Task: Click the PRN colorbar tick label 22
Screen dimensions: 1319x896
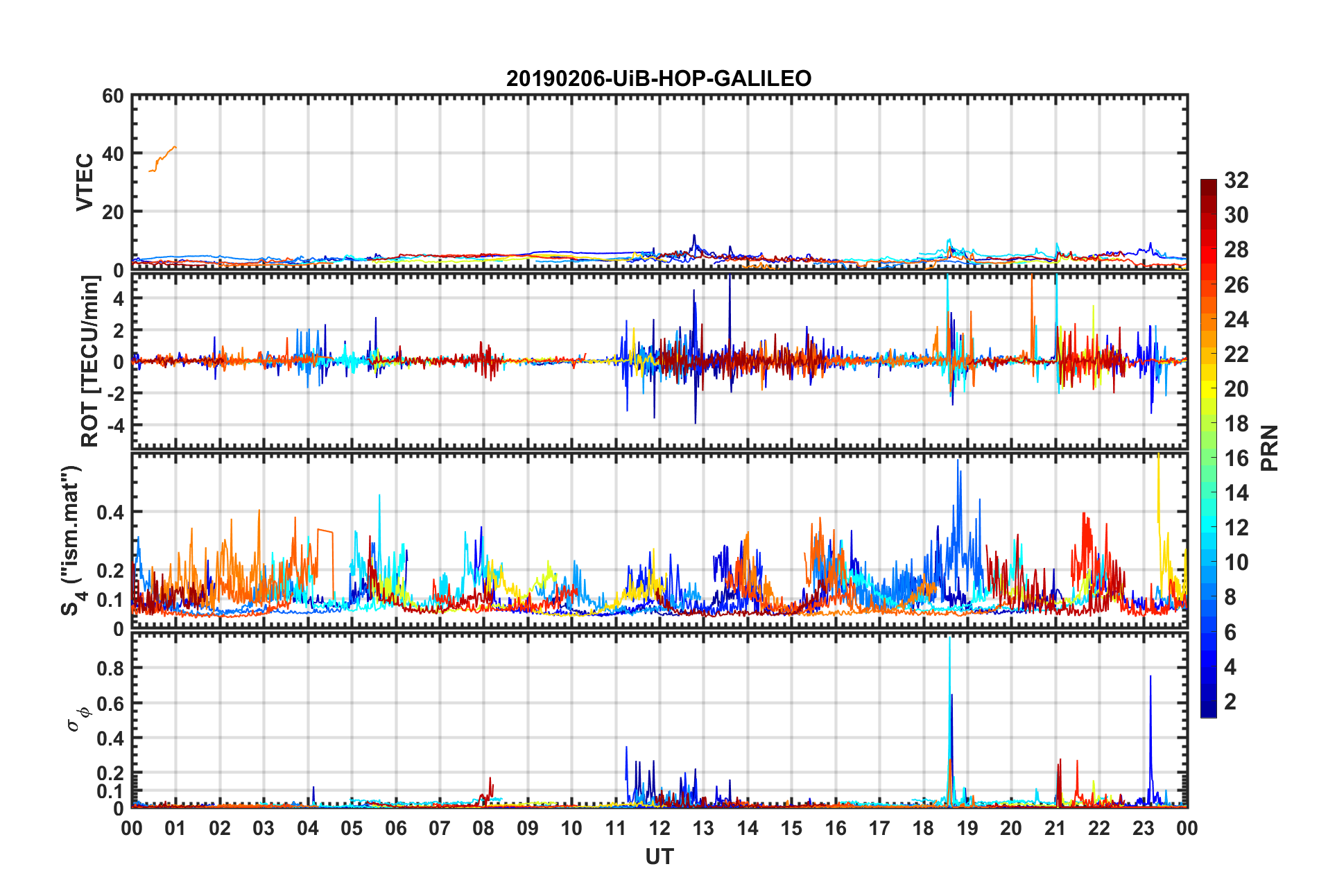Action: (1236, 354)
